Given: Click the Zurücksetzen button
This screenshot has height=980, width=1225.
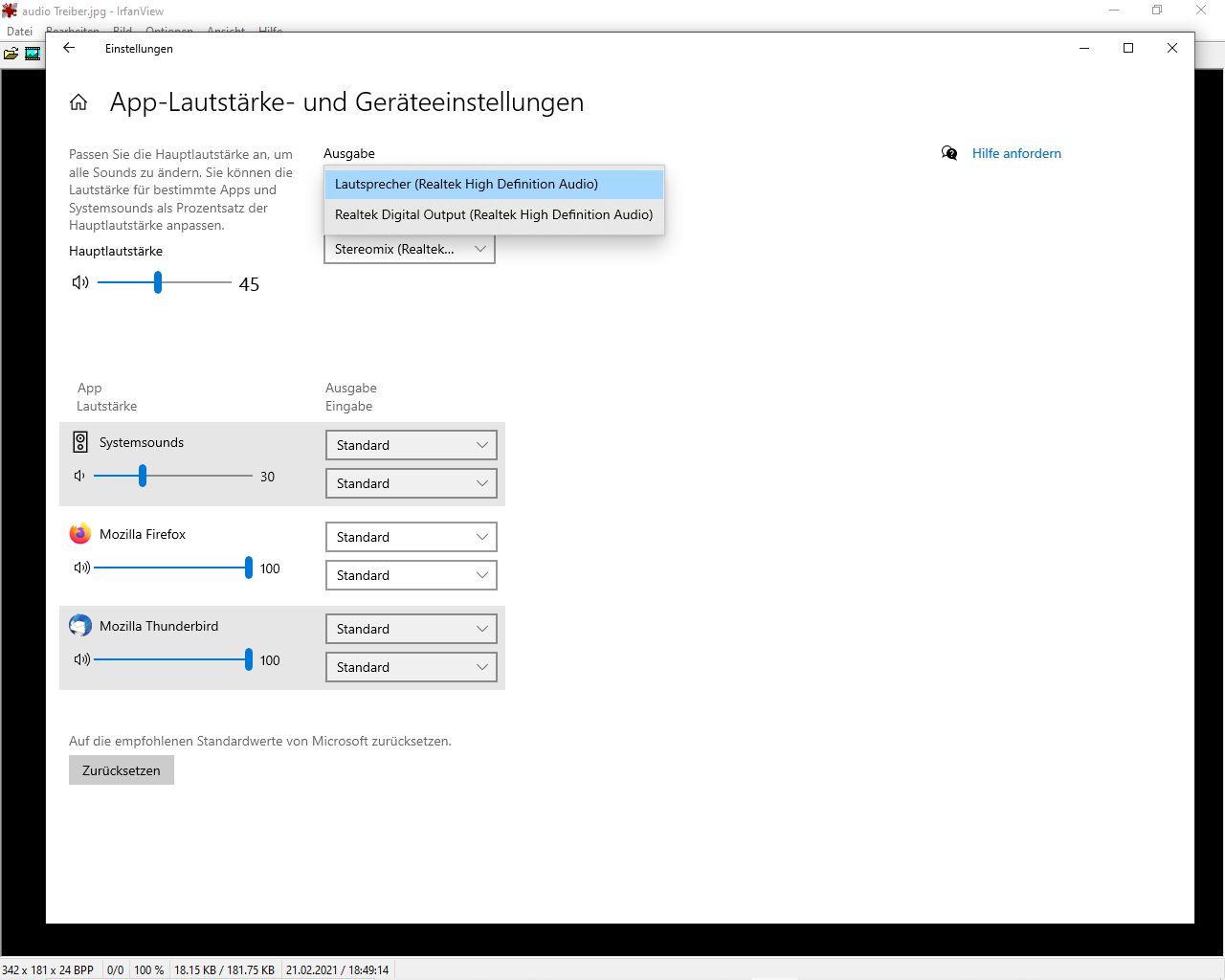Looking at the screenshot, I should pos(122,770).
